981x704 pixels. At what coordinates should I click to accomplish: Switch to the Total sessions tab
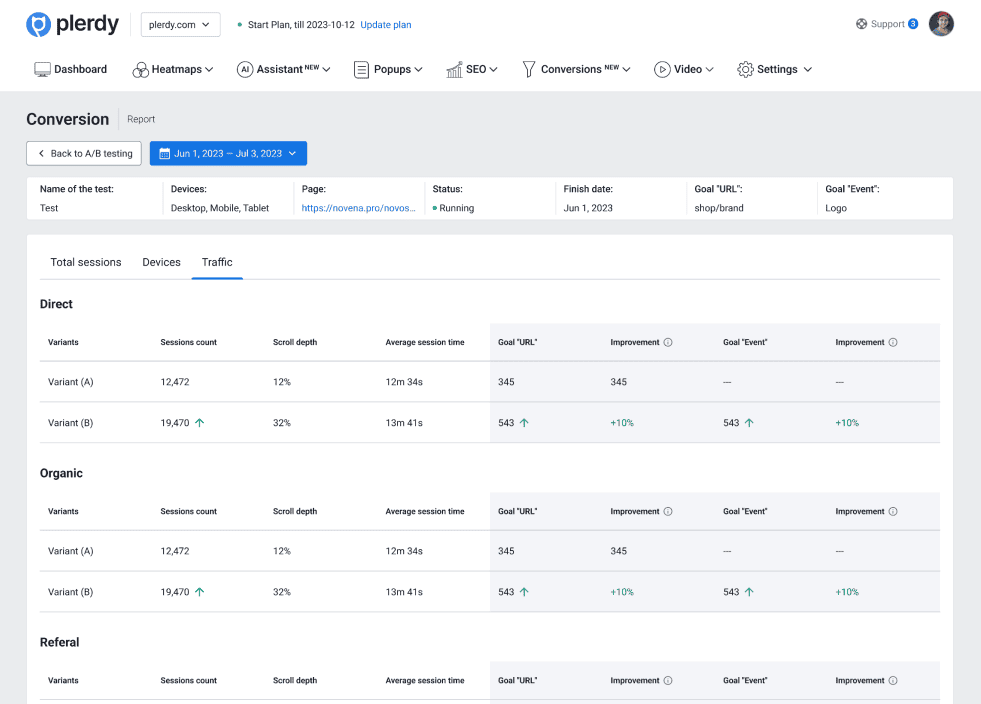[x=86, y=262]
